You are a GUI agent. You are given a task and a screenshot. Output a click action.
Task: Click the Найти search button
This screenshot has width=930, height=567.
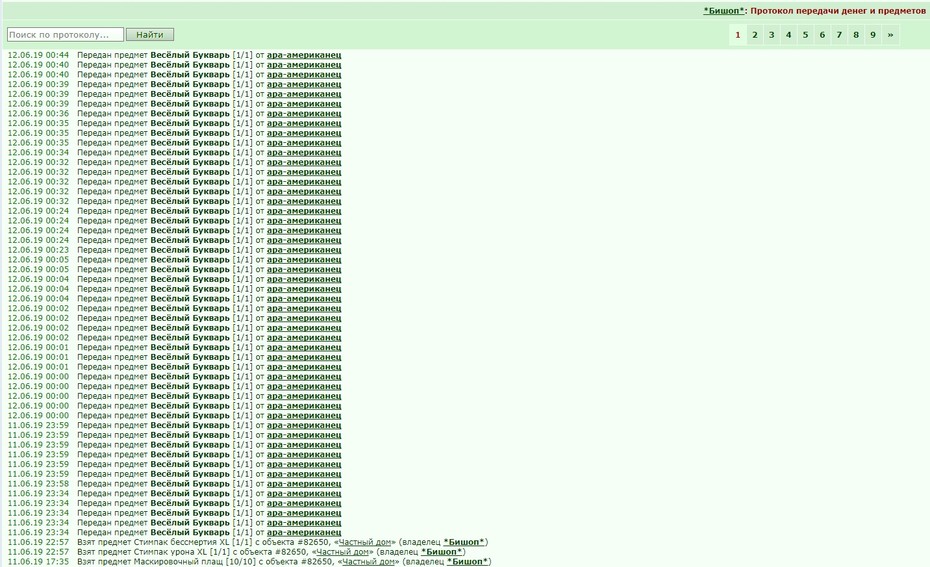point(150,34)
